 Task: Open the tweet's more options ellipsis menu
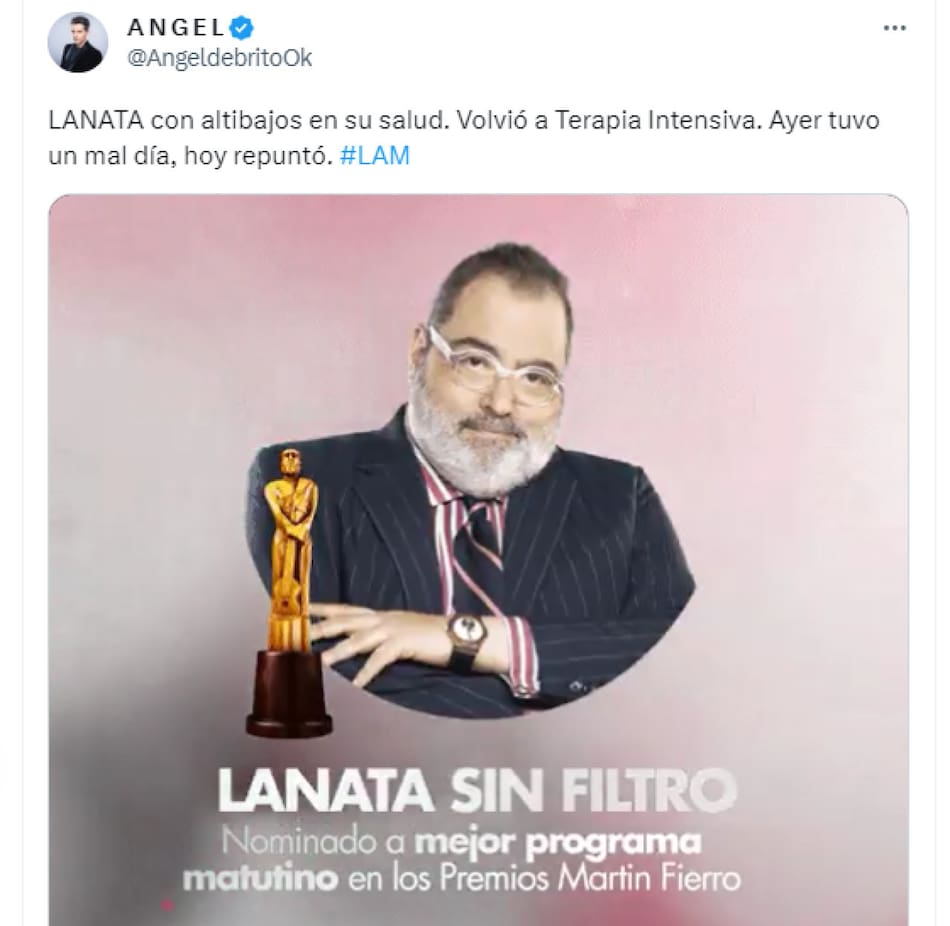click(894, 28)
